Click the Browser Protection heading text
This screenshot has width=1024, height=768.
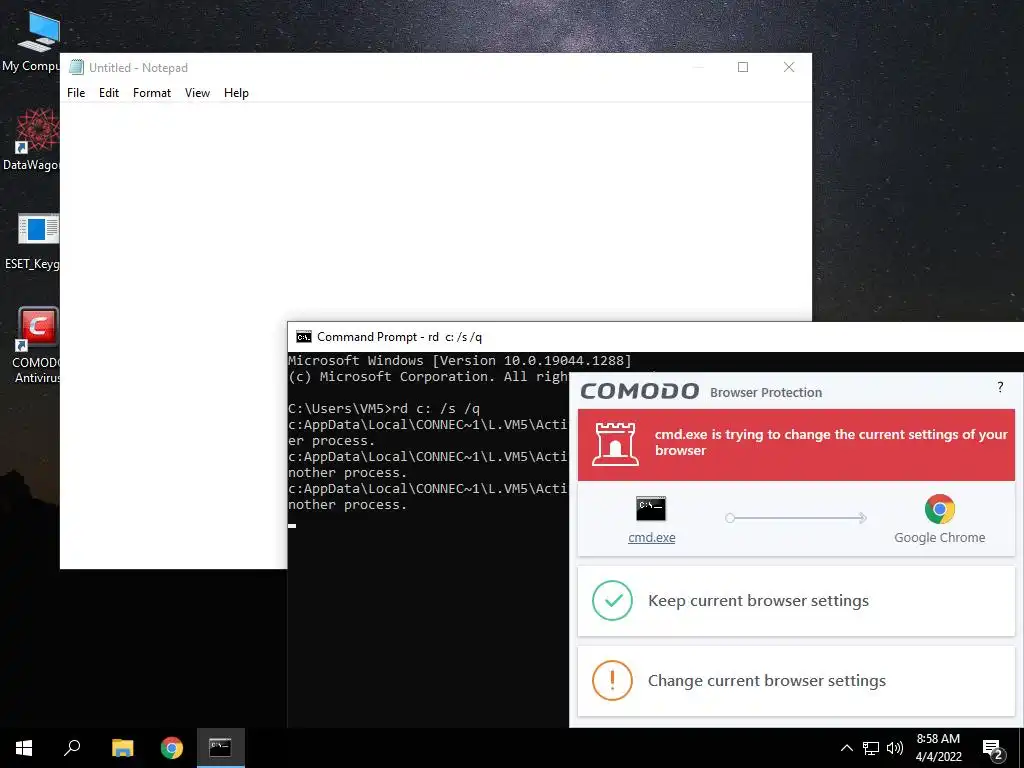click(766, 392)
